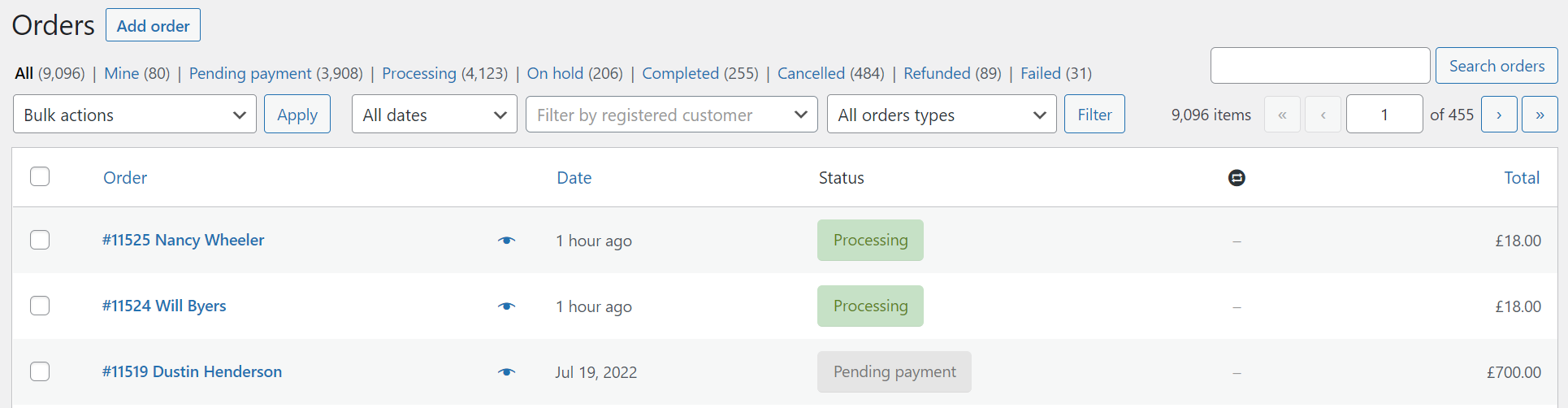Image resolution: width=1568 pixels, height=408 pixels.
Task: Select all orders header checkbox
Action: point(40,176)
